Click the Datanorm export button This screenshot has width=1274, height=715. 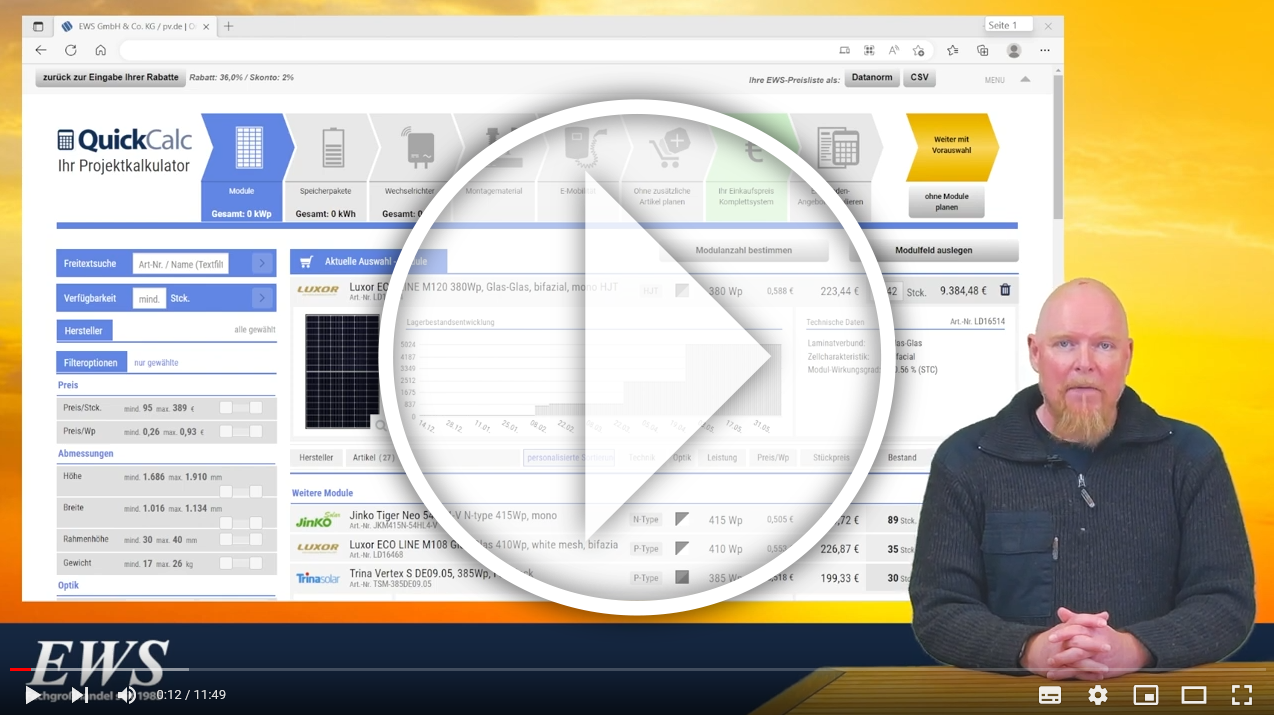coord(872,78)
